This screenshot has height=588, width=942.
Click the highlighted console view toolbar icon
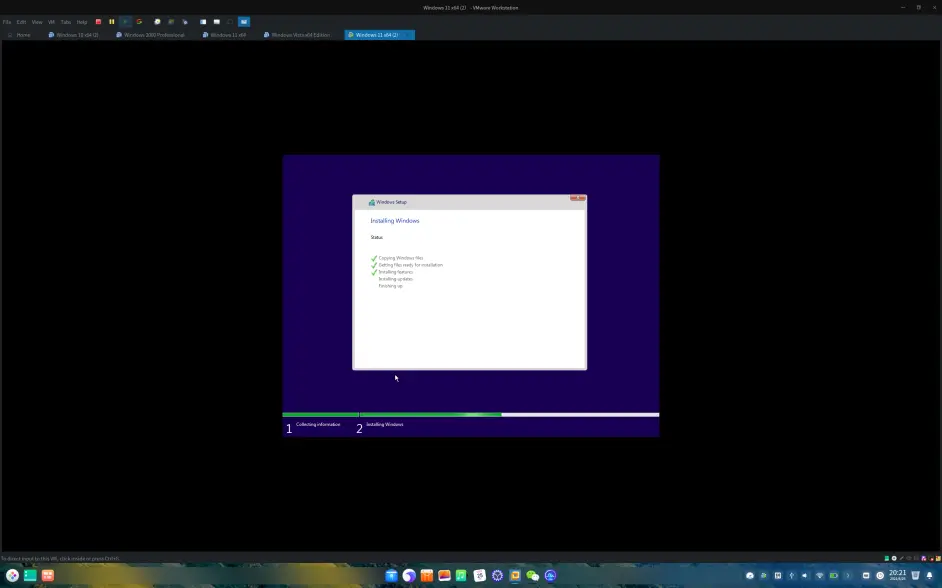[x=244, y=22]
